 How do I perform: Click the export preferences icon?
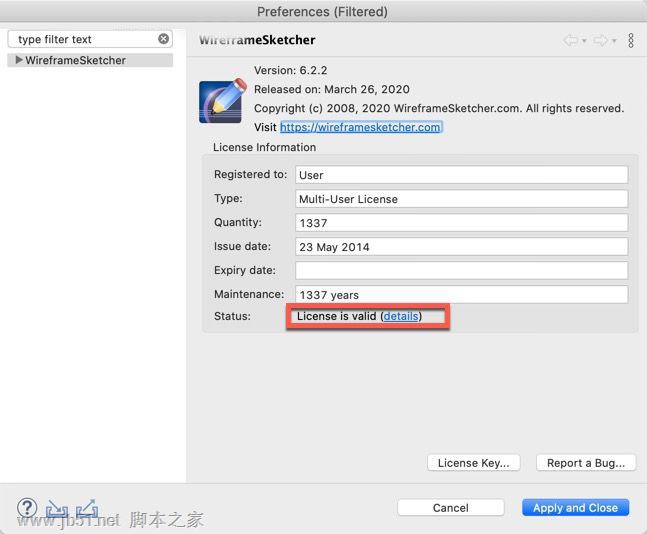pos(87,508)
